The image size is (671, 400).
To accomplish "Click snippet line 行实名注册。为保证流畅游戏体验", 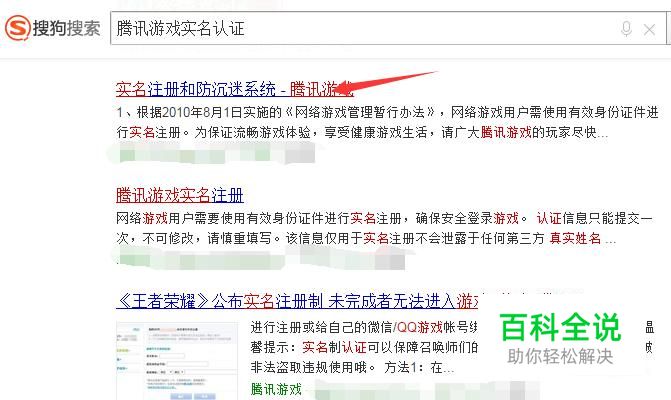I will pyautogui.click(x=362, y=132).
